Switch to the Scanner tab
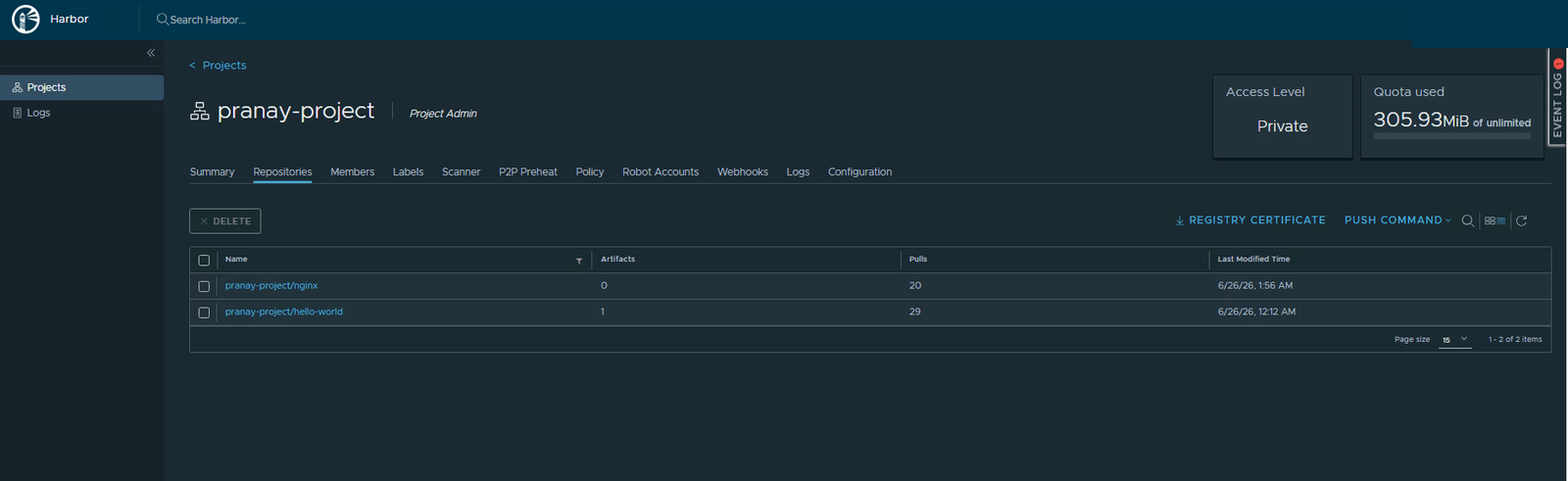This screenshot has height=481, width=1568. coord(461,172)
